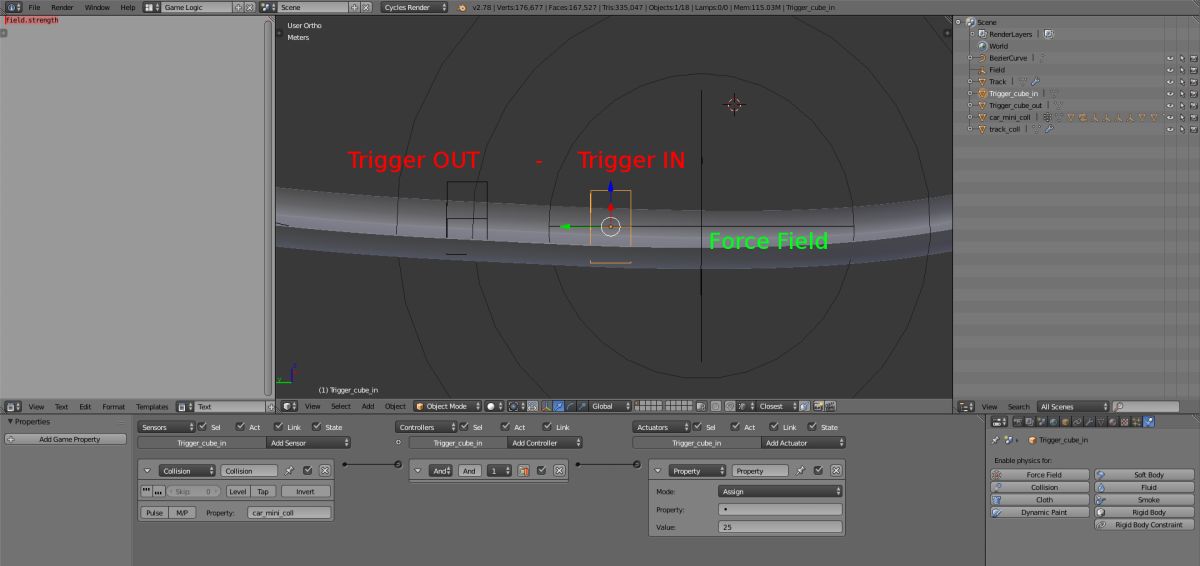Click the Pulse button in Collision sensor
The width and height of the screenshot is (1200, 566).
click(x=154, y=512)
